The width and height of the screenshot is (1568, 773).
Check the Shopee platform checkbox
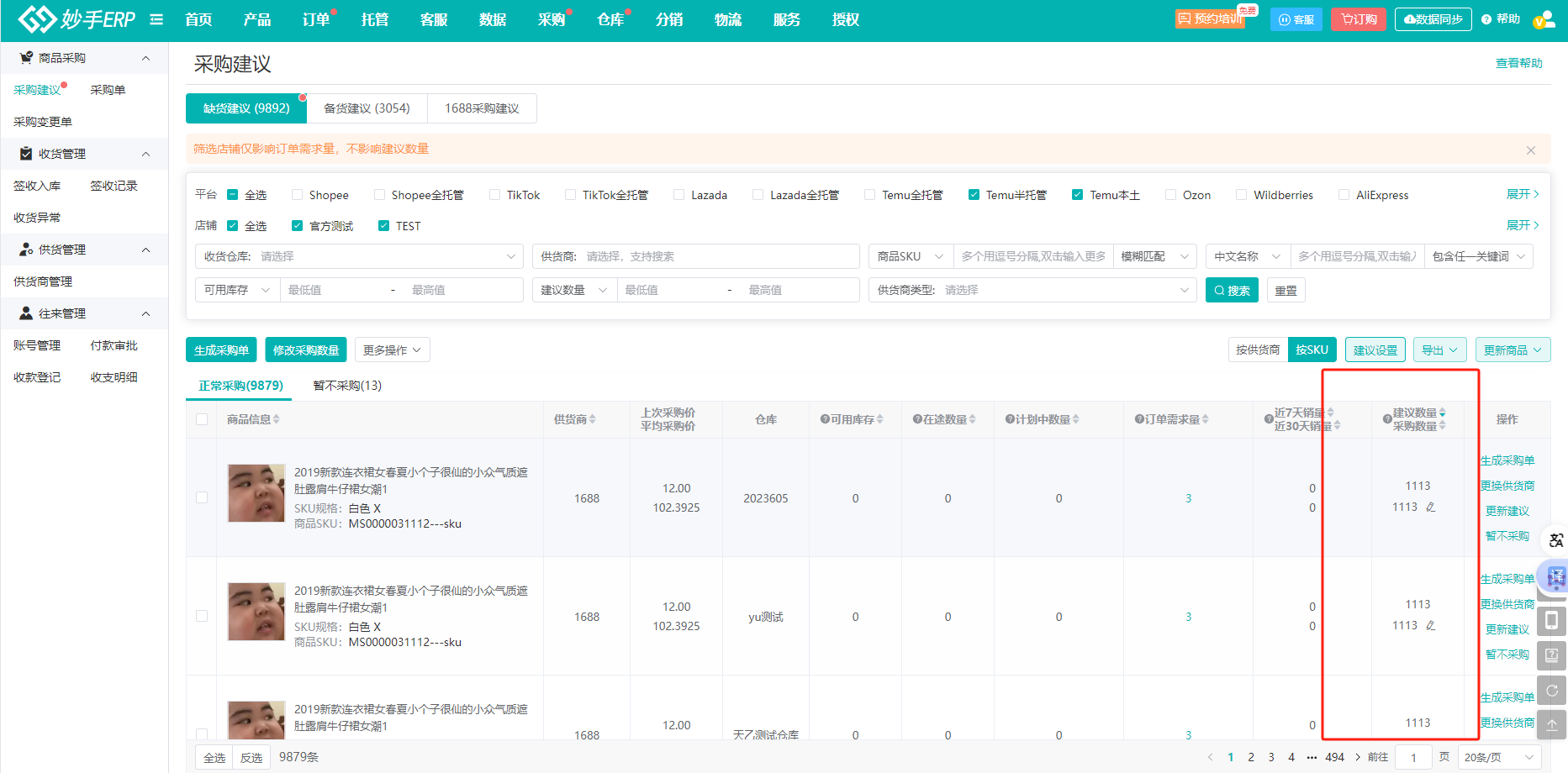298,195
